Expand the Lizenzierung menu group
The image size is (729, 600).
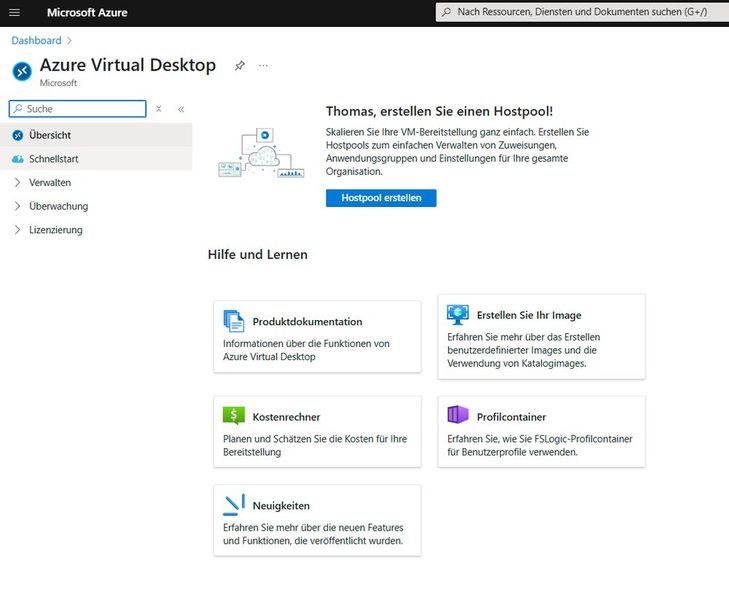point(17,230)
